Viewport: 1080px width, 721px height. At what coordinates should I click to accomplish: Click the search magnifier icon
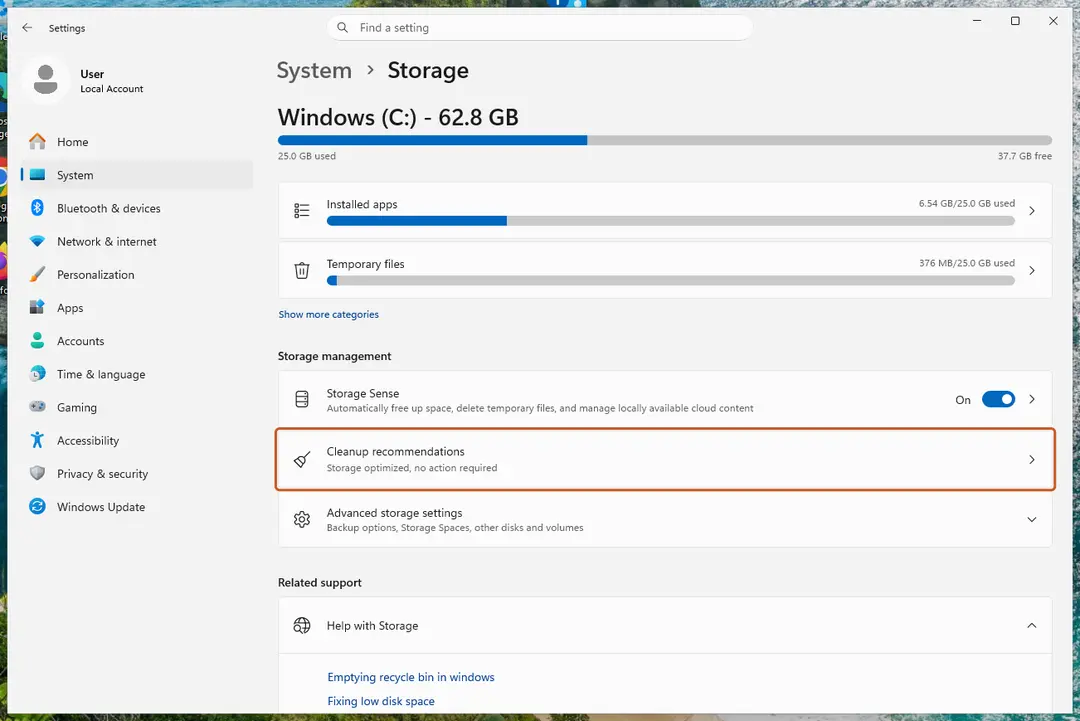click(342, 28)
